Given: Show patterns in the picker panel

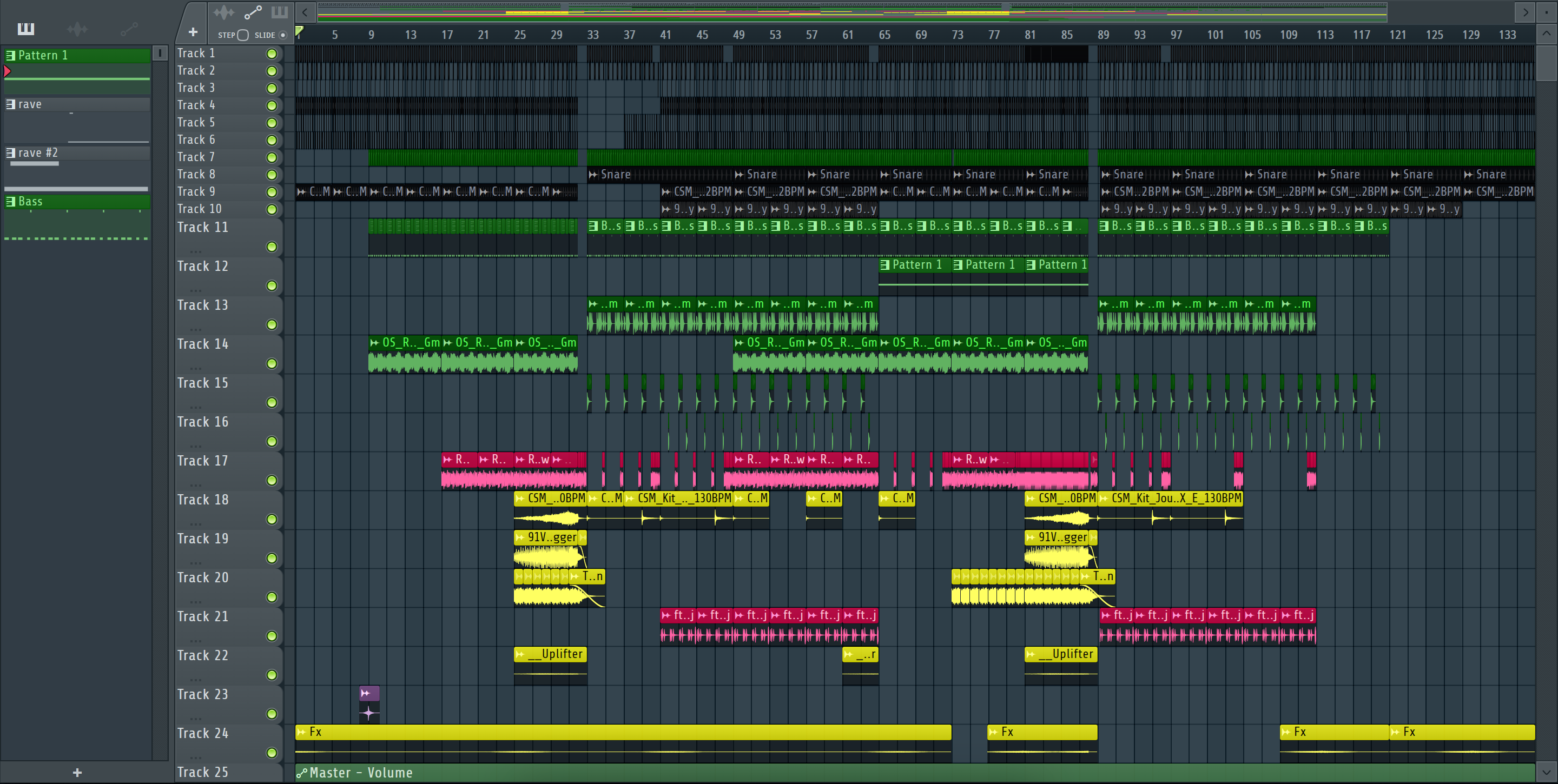Looking at the screenshot, I should (x=25, y=29).
